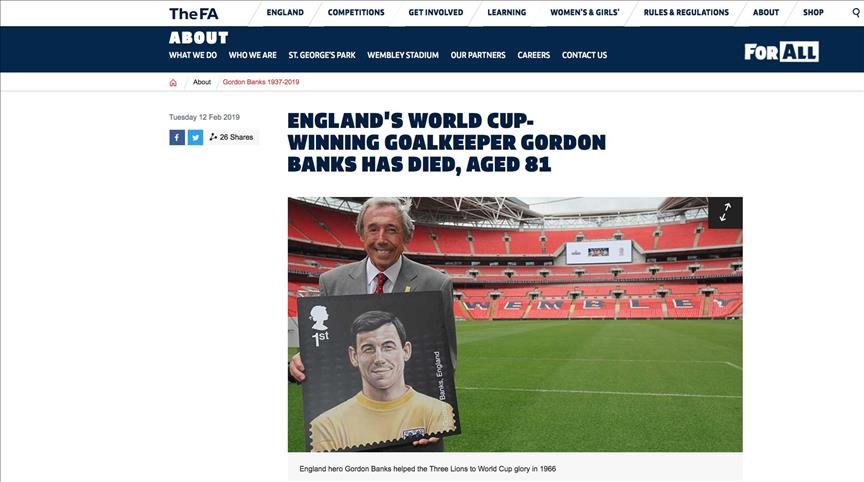
Task: Select the What We Do tab
Action: [193, 55]
